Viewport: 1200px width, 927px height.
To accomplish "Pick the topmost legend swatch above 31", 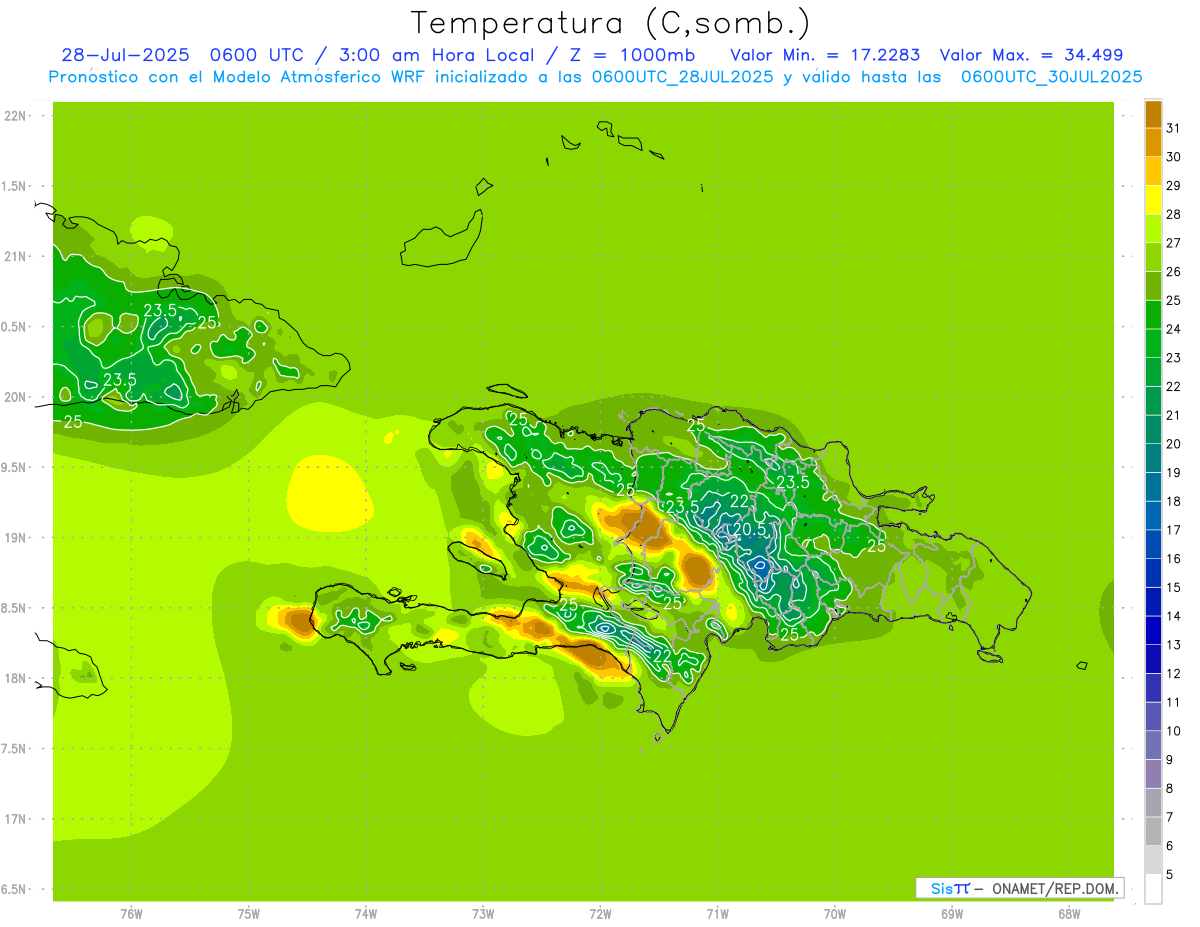I will tap(1153, 114).
